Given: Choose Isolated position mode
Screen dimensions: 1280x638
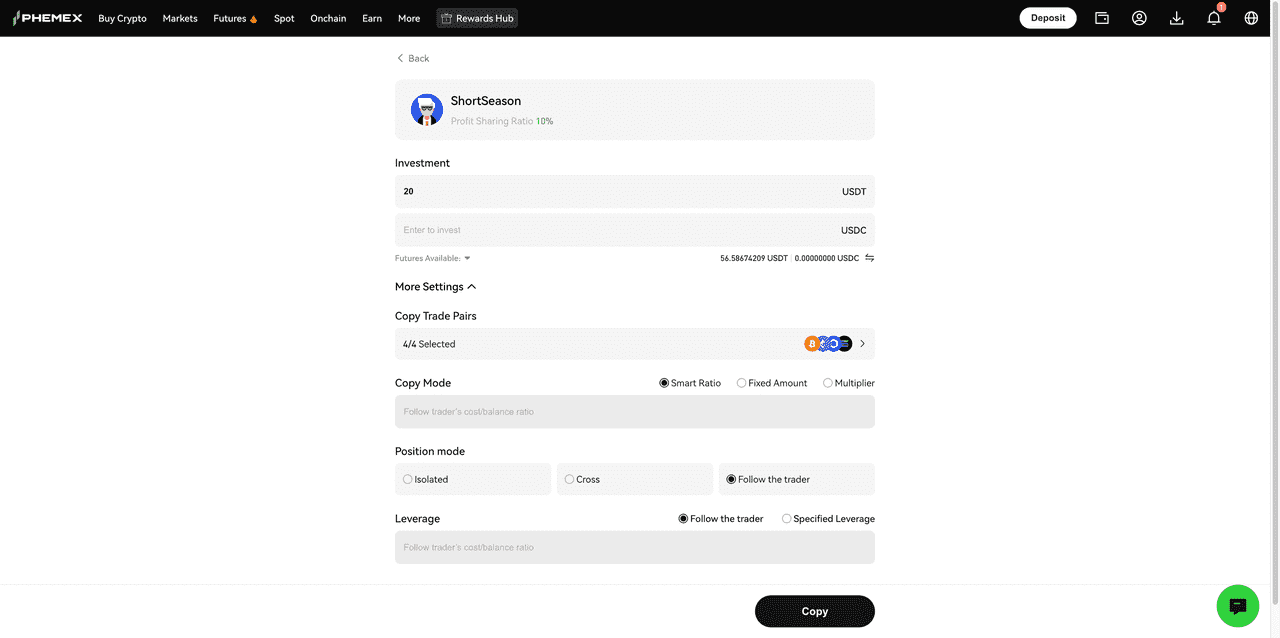Looking at the screenshot, I should [x=408, y=479].
